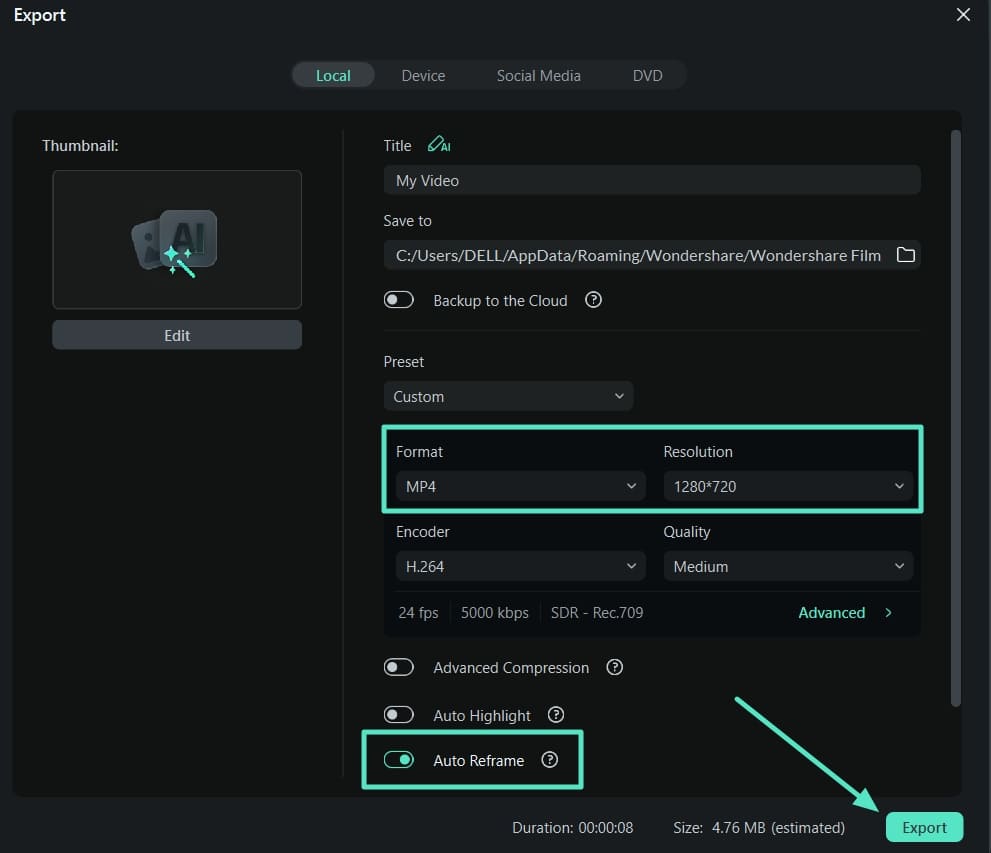Enable the Auto Highlight toggle
The width and height of the screenshot is (991, 853).
click(399, 715)
